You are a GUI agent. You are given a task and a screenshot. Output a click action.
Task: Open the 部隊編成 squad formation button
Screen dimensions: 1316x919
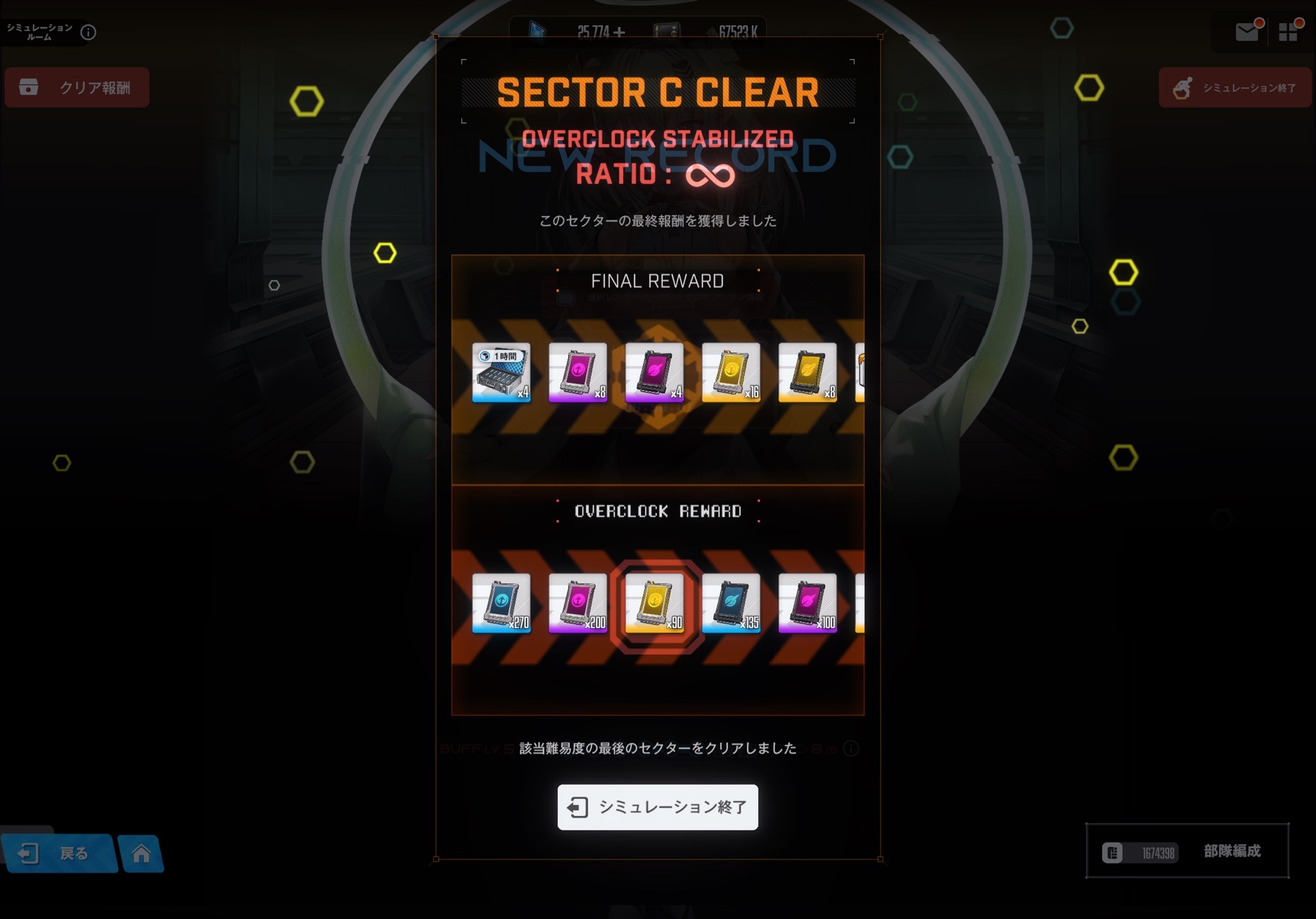click(1187, 850)
